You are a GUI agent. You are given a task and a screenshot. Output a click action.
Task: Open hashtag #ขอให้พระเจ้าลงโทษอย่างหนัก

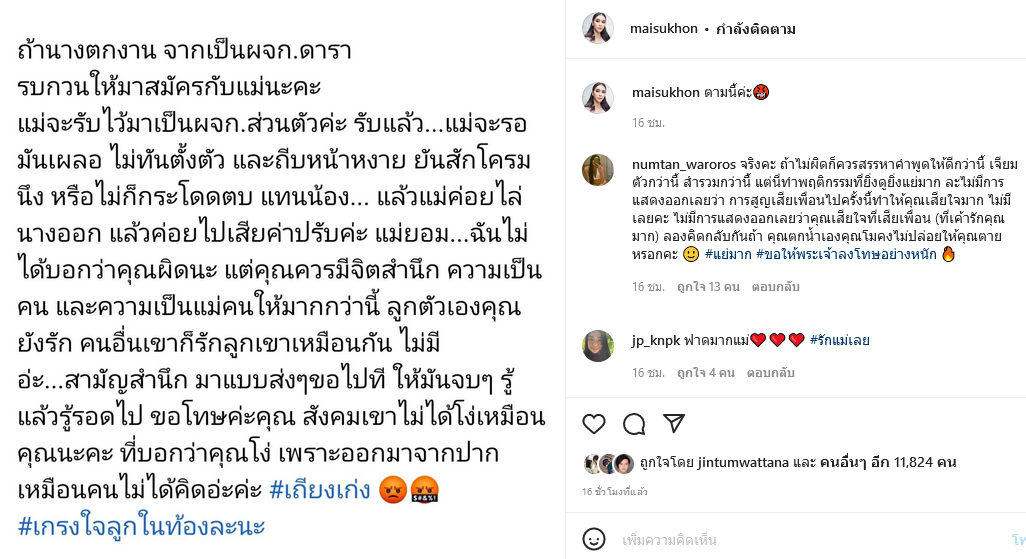[x=847, y=254]
